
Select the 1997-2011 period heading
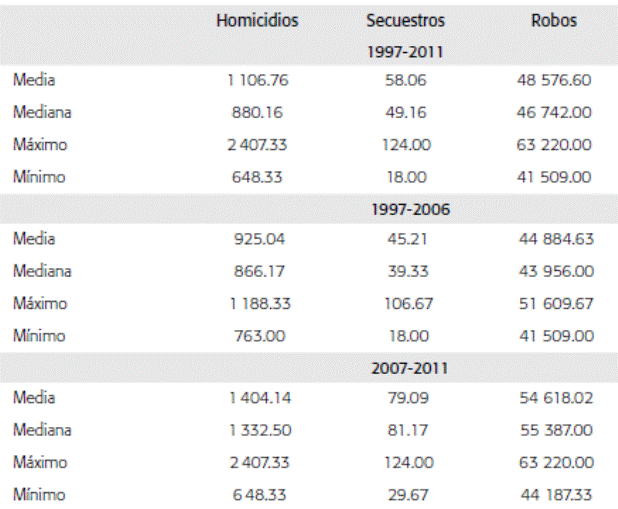407,49
